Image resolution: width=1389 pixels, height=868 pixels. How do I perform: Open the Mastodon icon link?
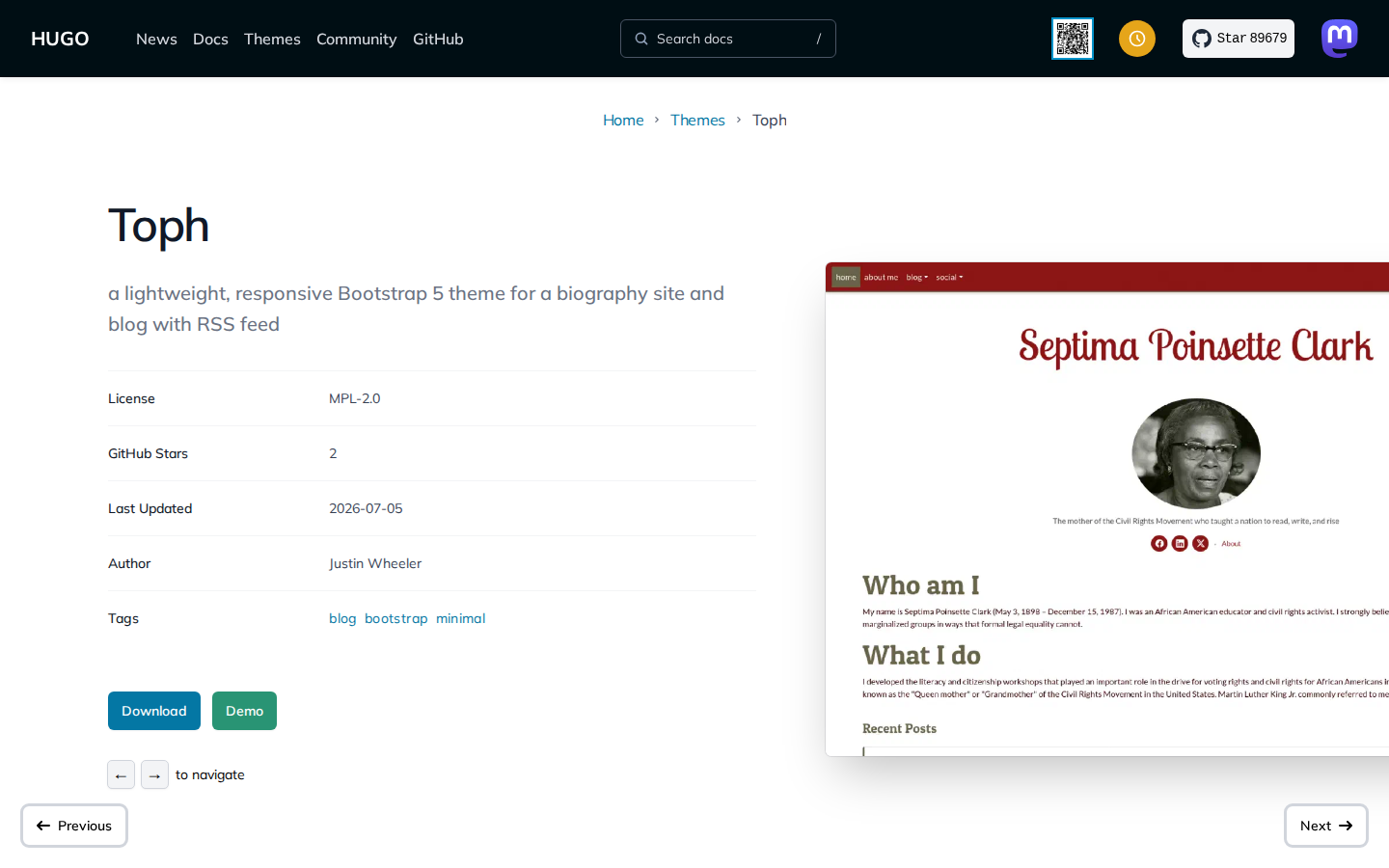click(x=1340, y=39)
